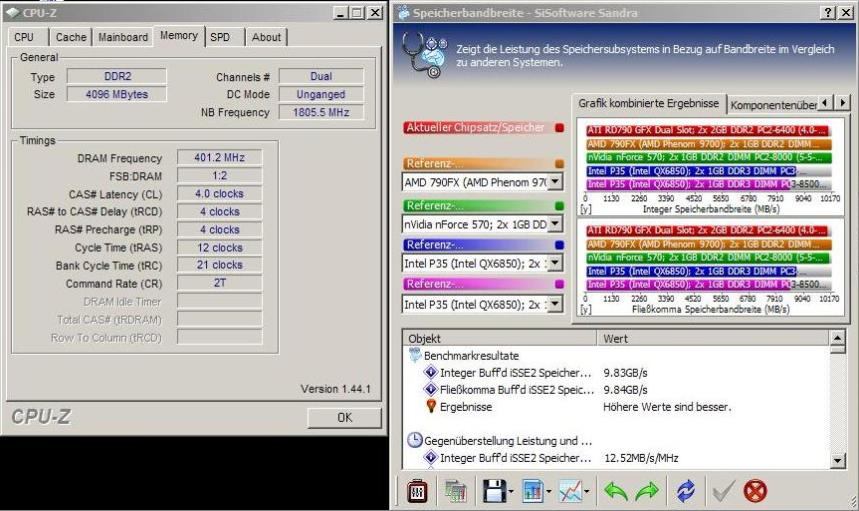Screen dimensions: 859x511
Task: Click diamond icon beside Fließkomma Buff'd row
Action: click(x=431, y=389)
